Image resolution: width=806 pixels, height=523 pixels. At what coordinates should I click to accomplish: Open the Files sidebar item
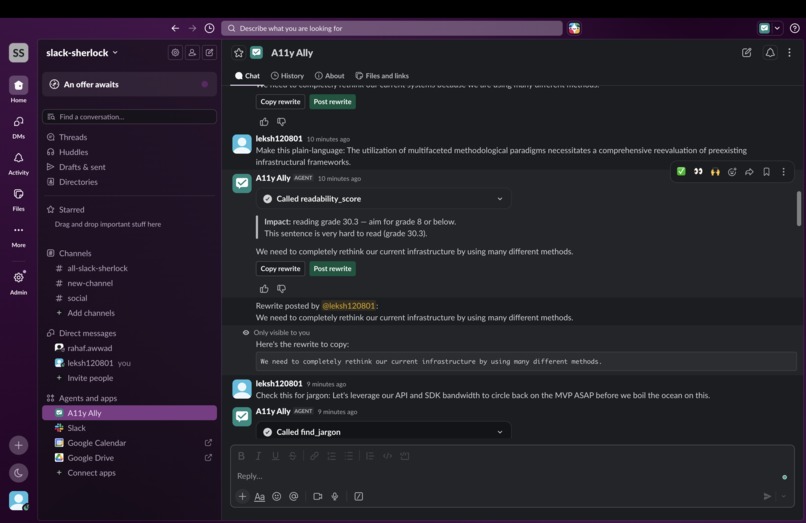point(19,199)
